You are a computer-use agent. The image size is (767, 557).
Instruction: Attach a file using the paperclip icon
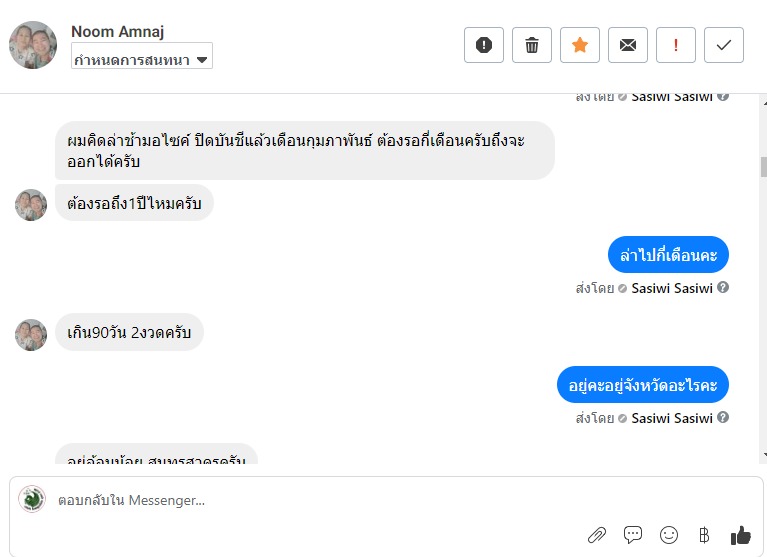597,535
